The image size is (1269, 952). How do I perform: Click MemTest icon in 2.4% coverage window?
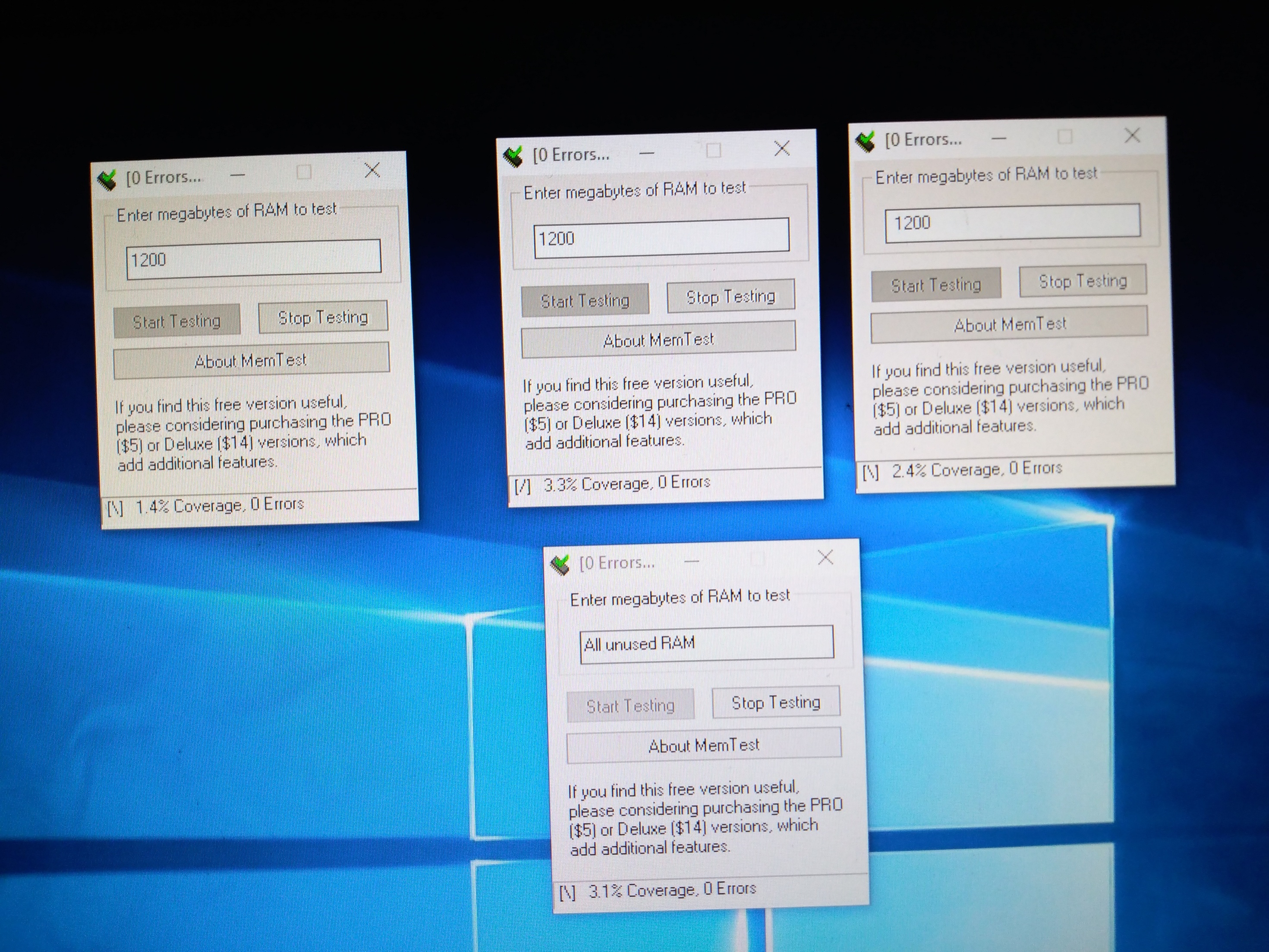(865, 141)
